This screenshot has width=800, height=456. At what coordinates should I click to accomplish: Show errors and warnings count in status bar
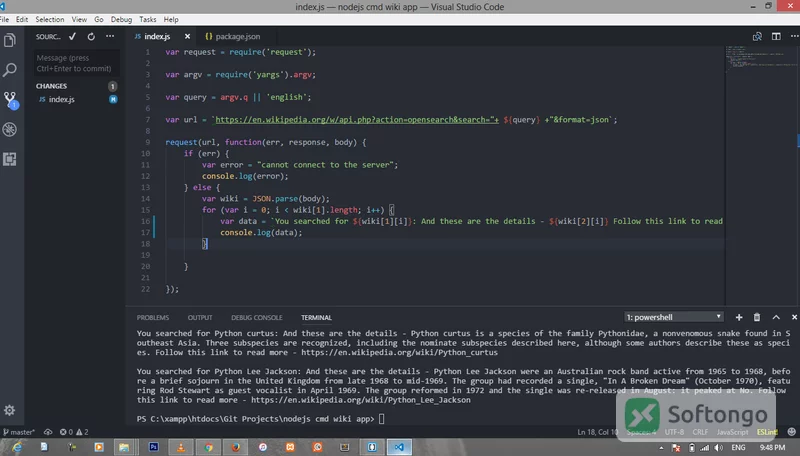point(74,432)
